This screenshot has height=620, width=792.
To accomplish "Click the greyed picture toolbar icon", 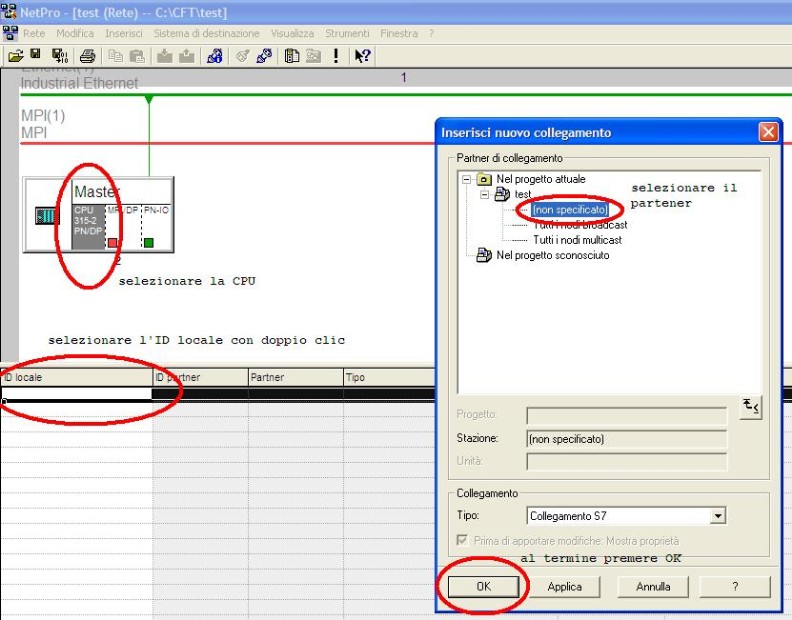I will pos(314,56).
